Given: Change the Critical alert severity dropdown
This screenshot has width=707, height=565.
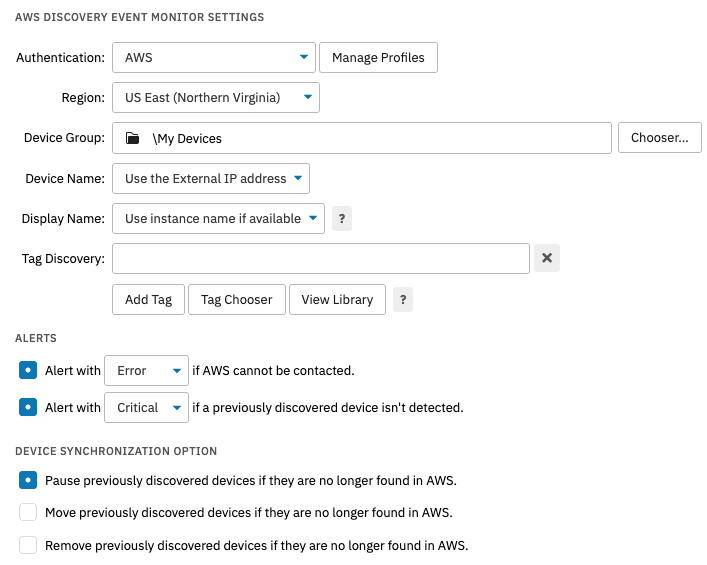Looking at the screenshot, I should [x=146, y=407].
